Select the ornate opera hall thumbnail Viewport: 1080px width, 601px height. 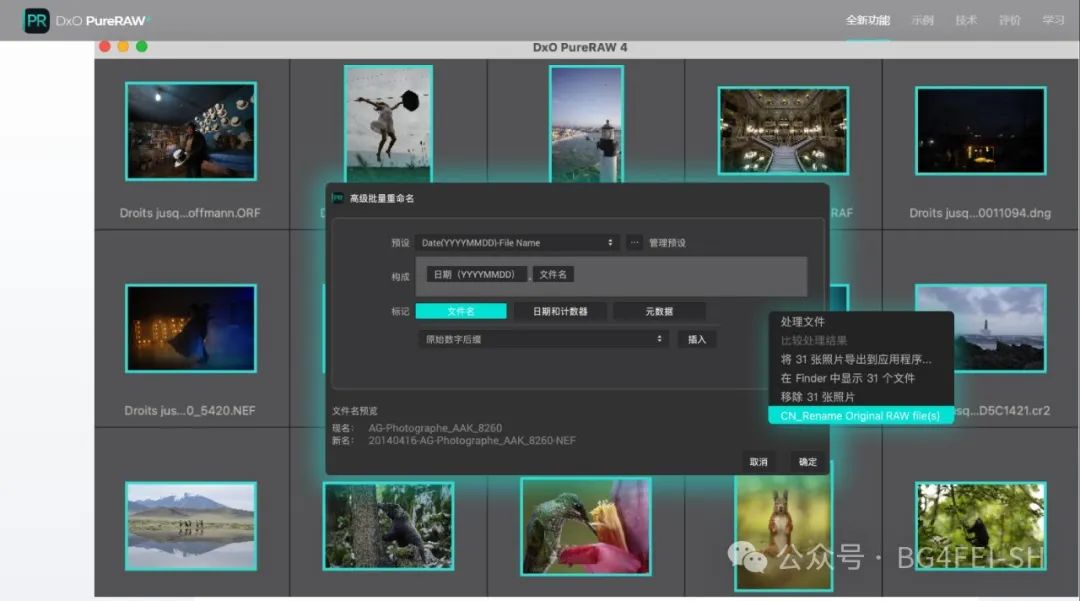pos(783,130)
